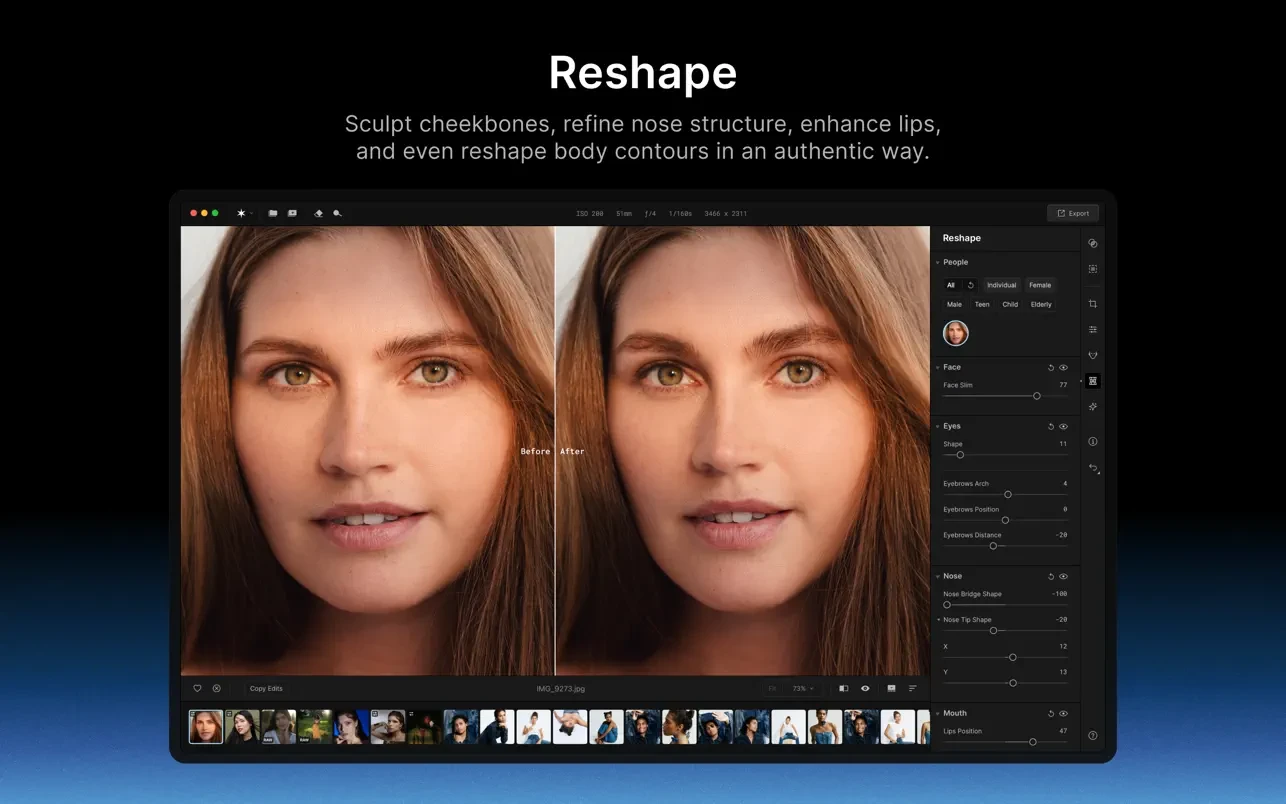1286x804 pixels.
Task: Select the Female people filter
Action: (1040, 285)
